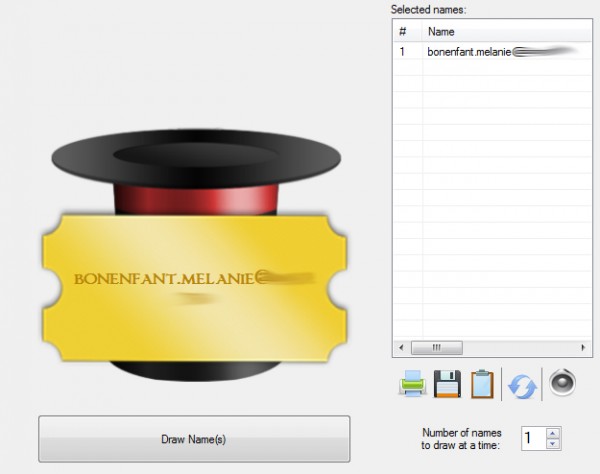
Task: Click the Draw Name(s) button
Action: 194,439
